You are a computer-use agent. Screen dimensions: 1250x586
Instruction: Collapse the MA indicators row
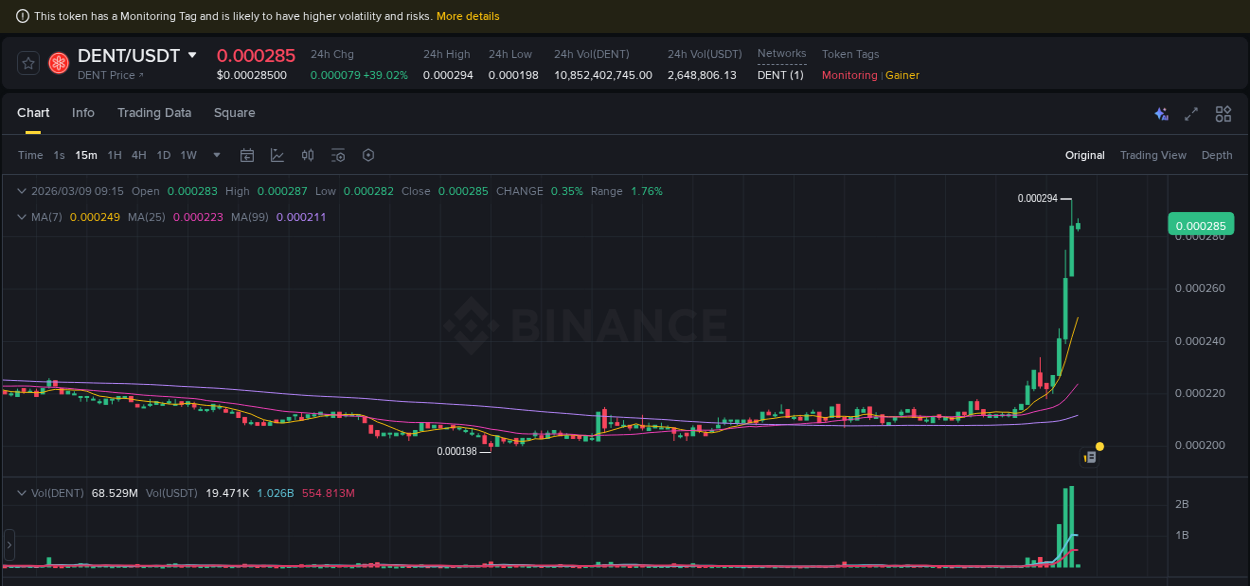[x=22, y=216]
